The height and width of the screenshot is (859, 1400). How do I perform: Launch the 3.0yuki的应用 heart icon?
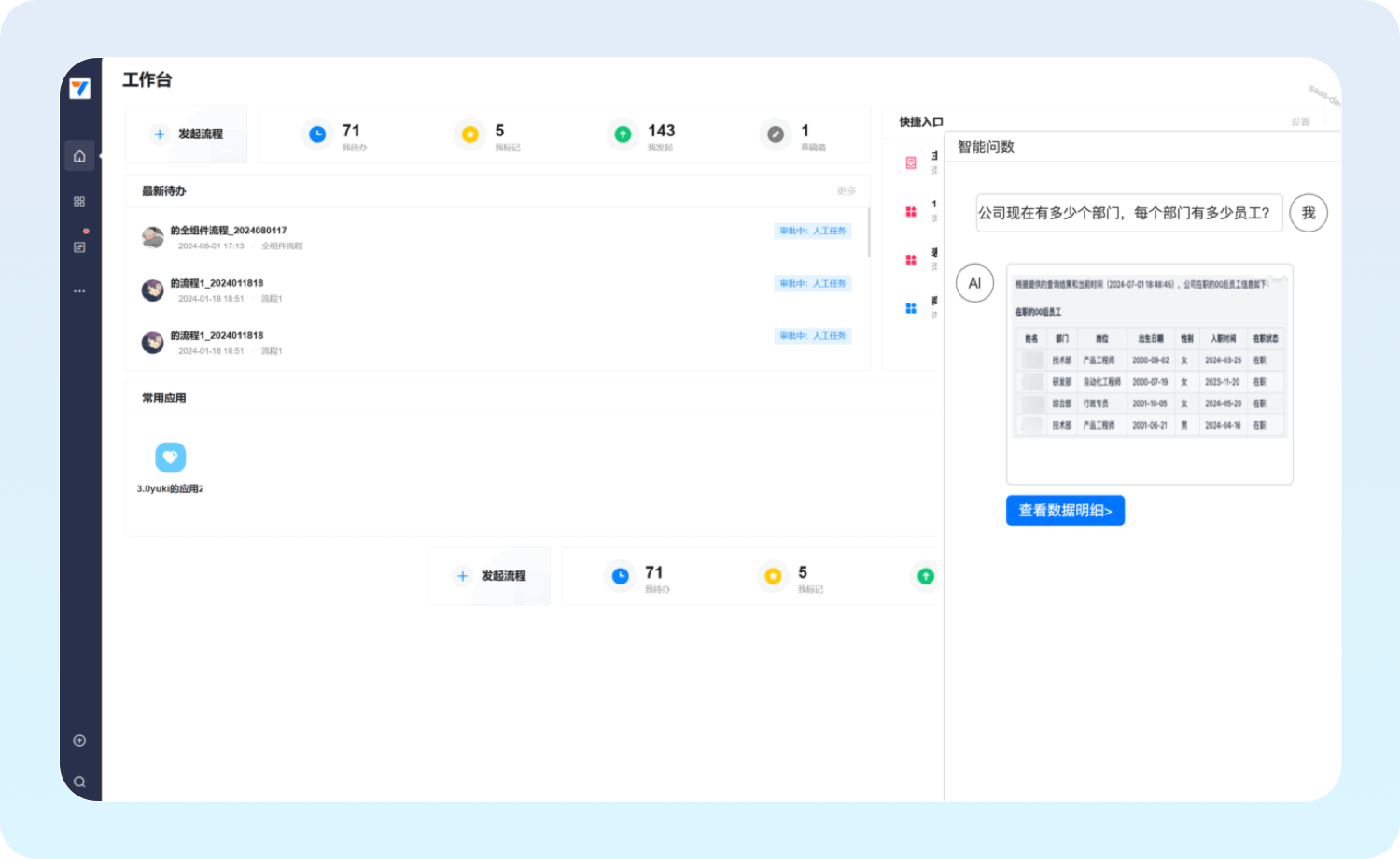pyautogui.click(x=170, y=458)
